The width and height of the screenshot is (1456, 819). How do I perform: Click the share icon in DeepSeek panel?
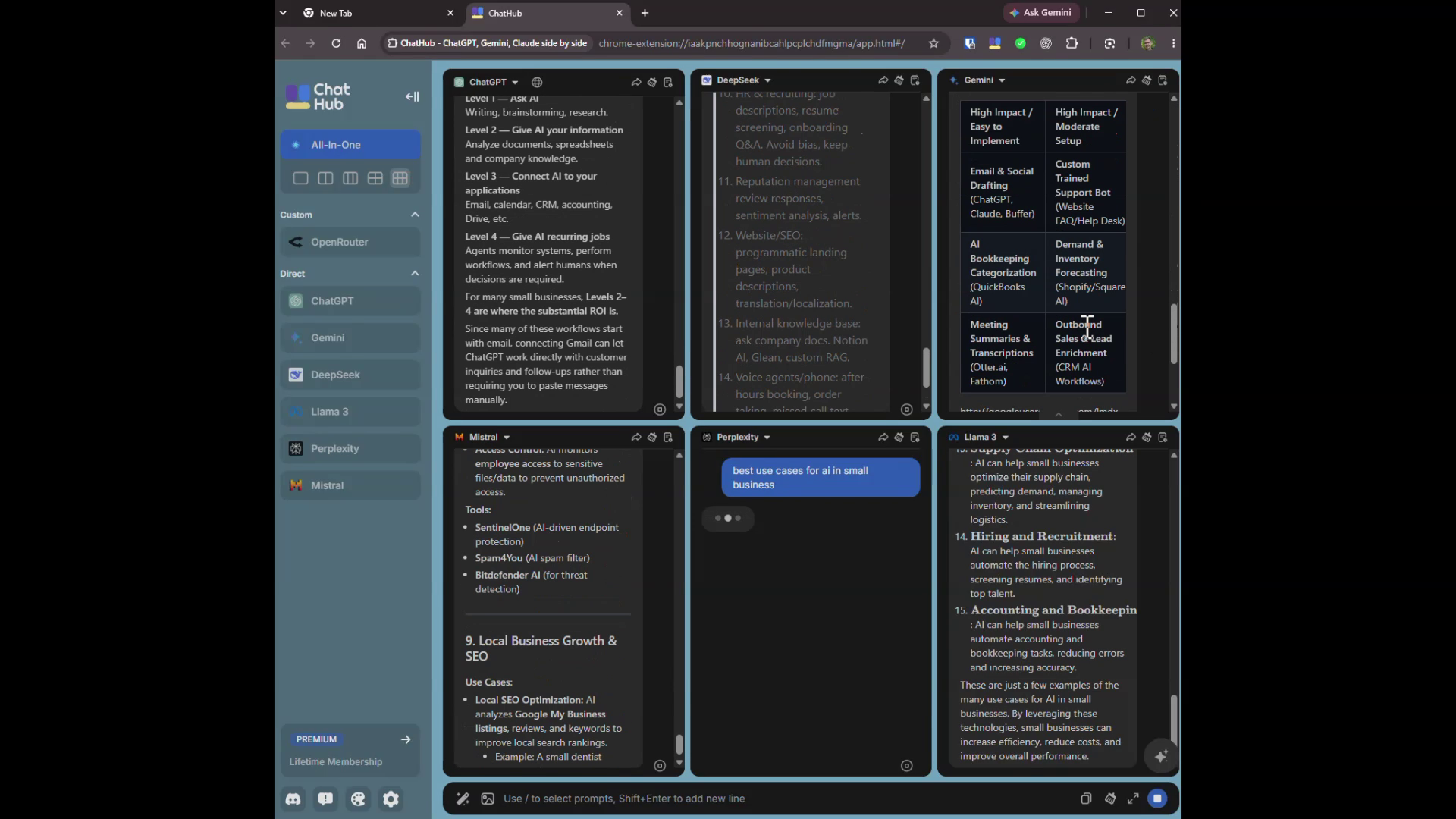click(883, 80)
